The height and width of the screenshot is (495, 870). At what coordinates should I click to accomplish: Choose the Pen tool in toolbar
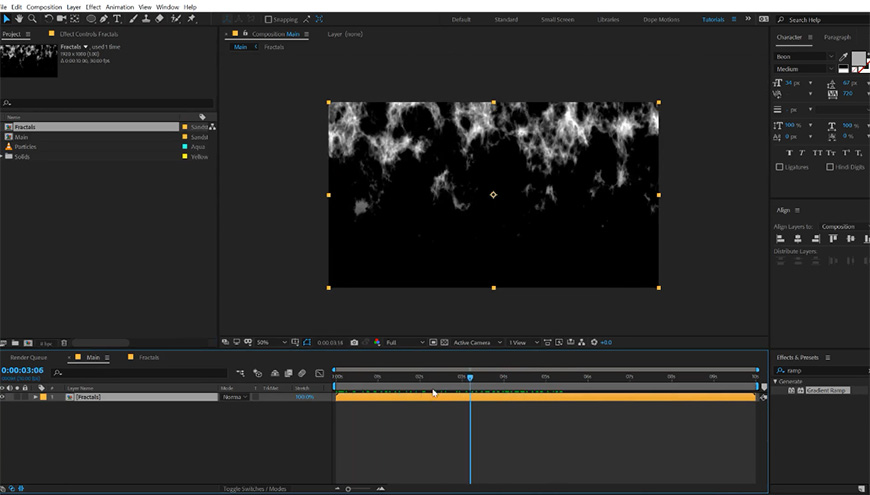click(x=105, y=19)
